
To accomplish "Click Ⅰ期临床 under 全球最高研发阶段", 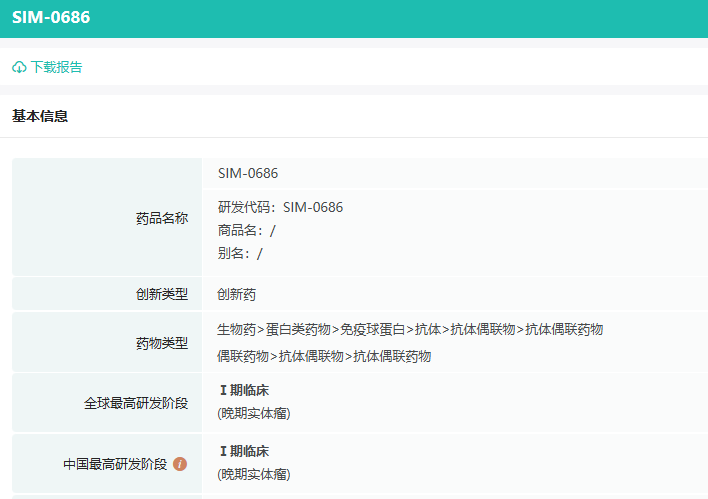I will coord(243,390).
